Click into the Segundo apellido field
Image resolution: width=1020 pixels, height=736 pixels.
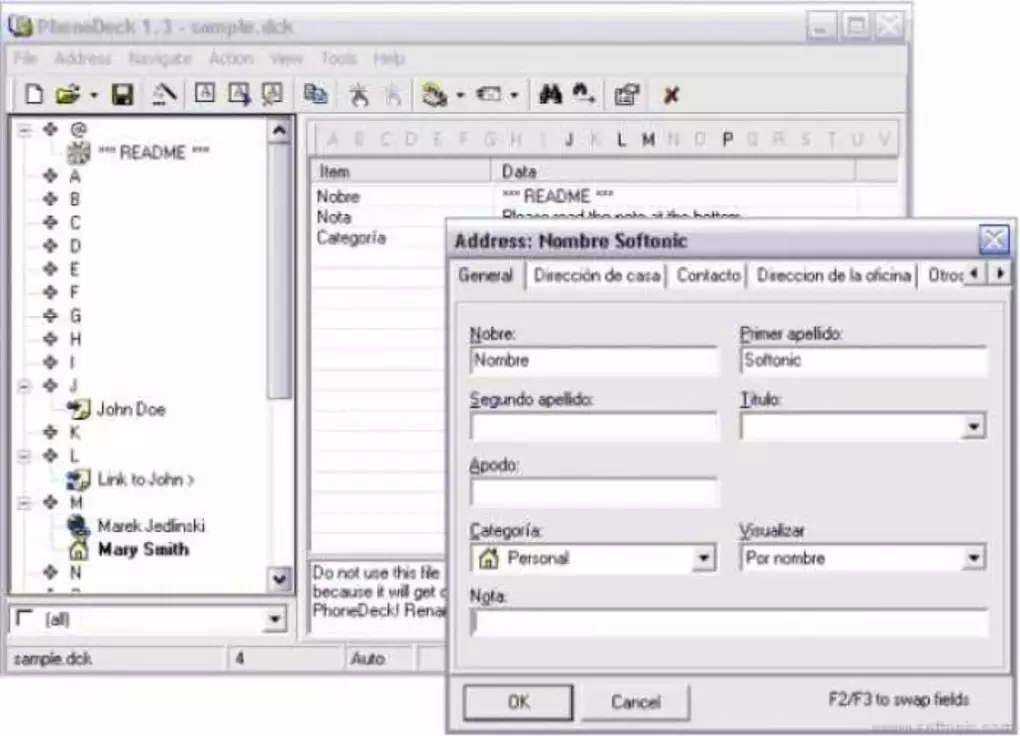594,427
